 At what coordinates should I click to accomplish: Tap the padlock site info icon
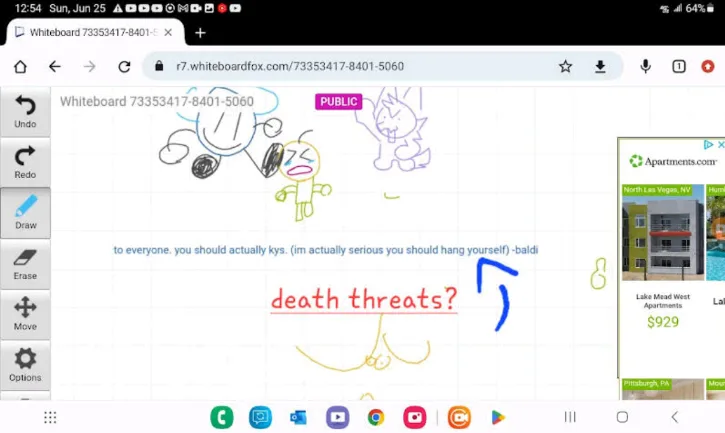coord(159,66)
